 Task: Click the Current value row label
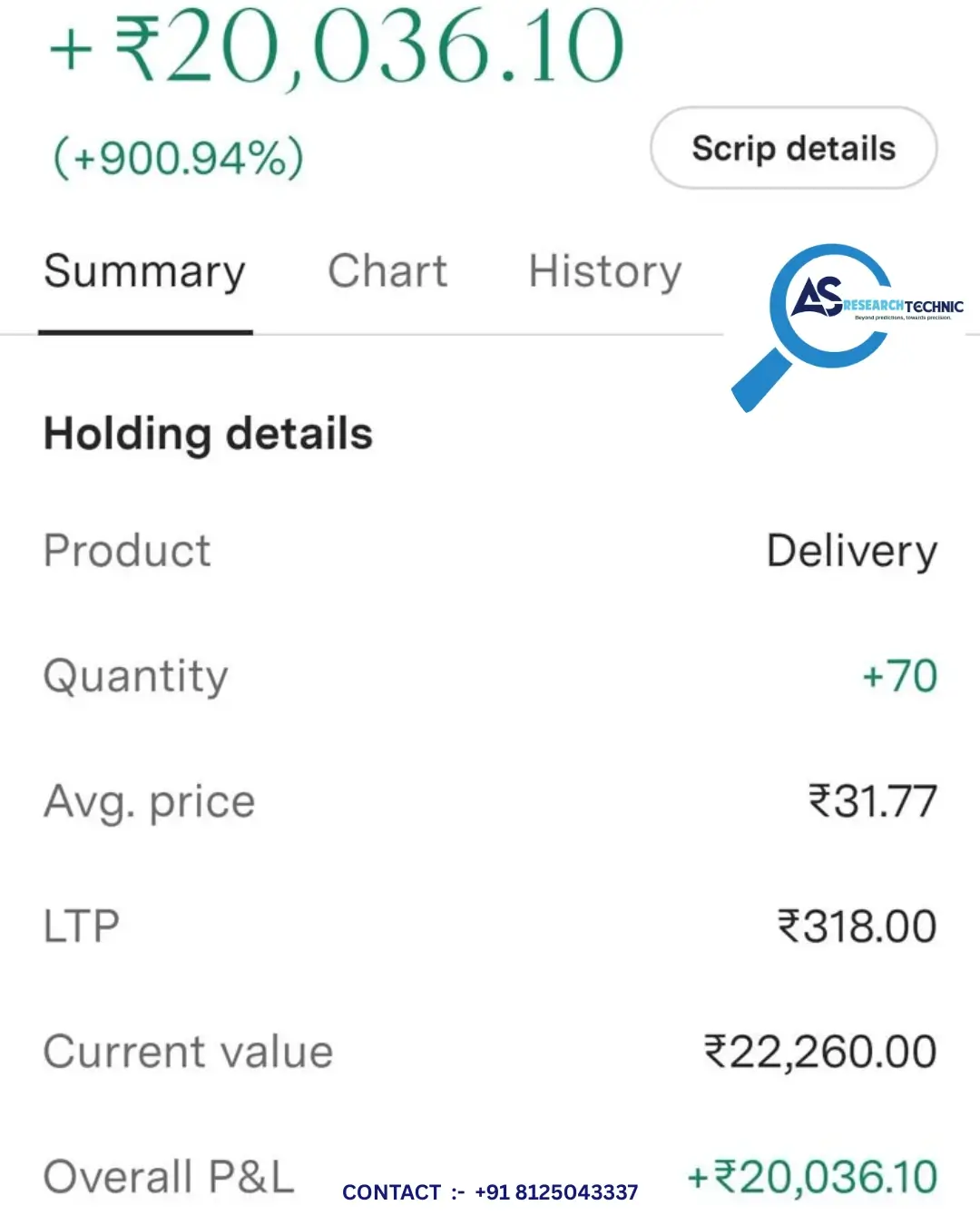189,1052
